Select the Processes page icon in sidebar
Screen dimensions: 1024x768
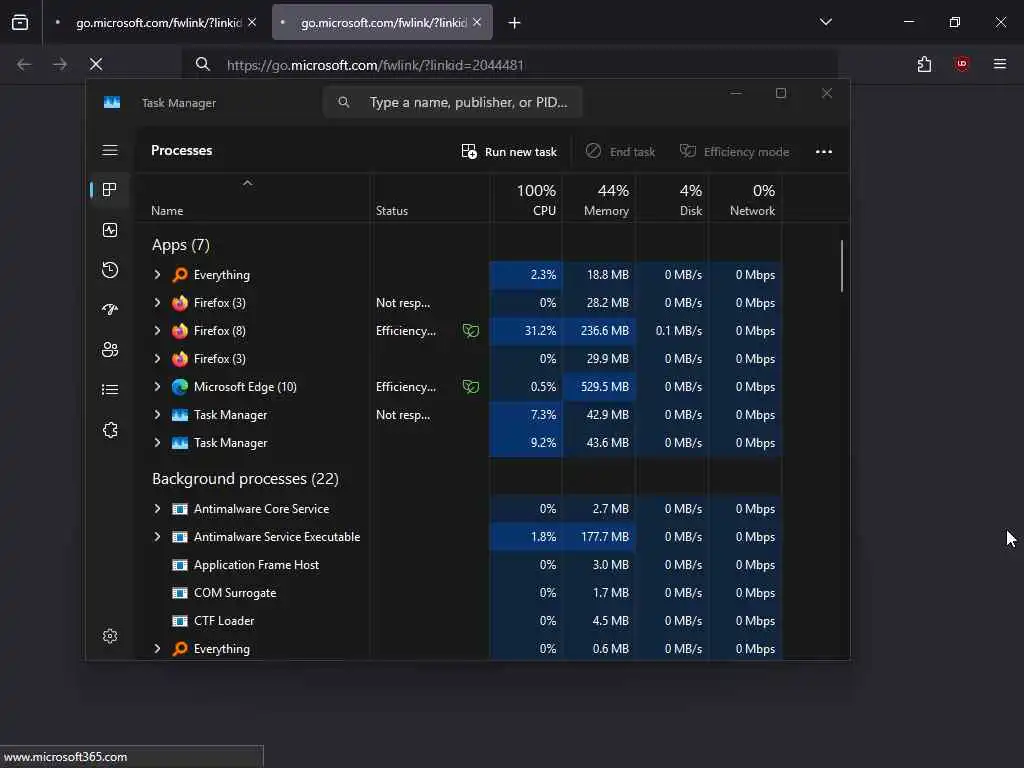[x=110, y=189]
